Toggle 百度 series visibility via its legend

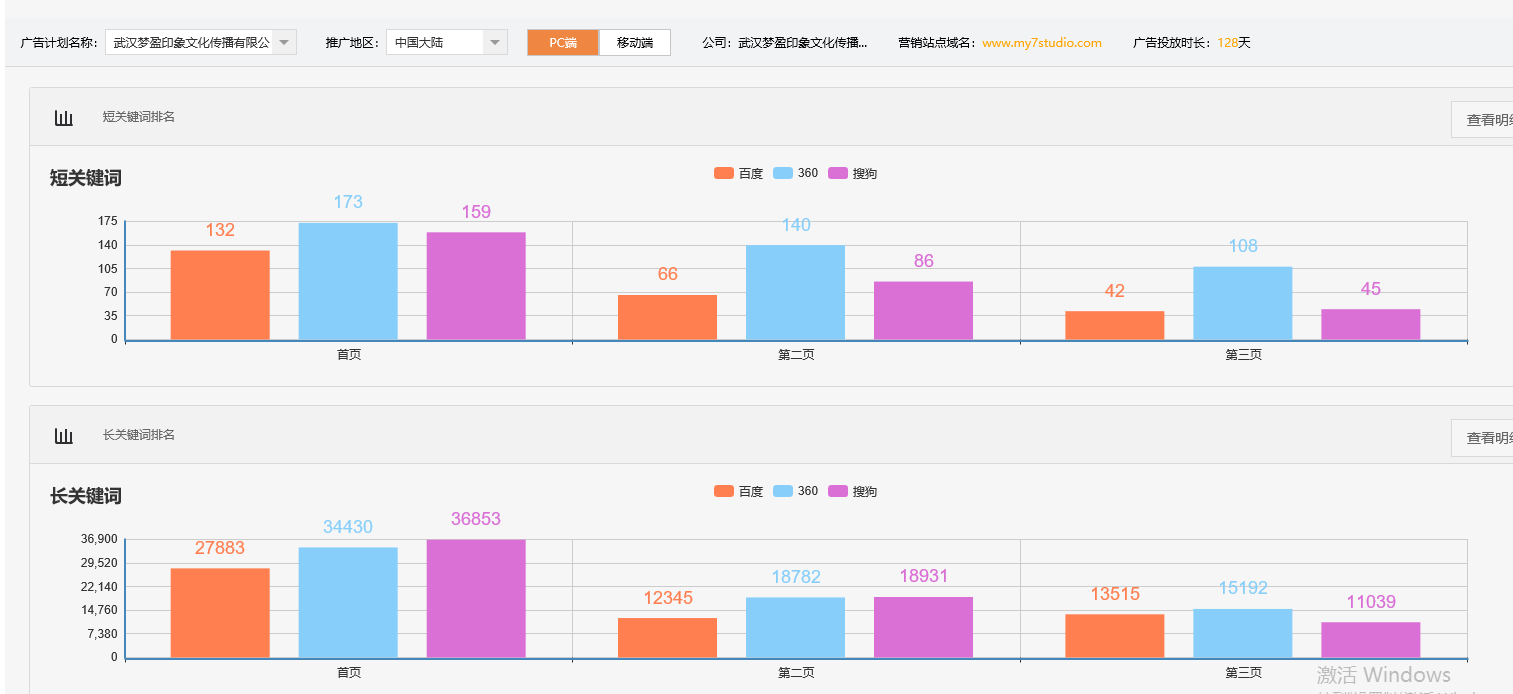[x=725, y=172]
